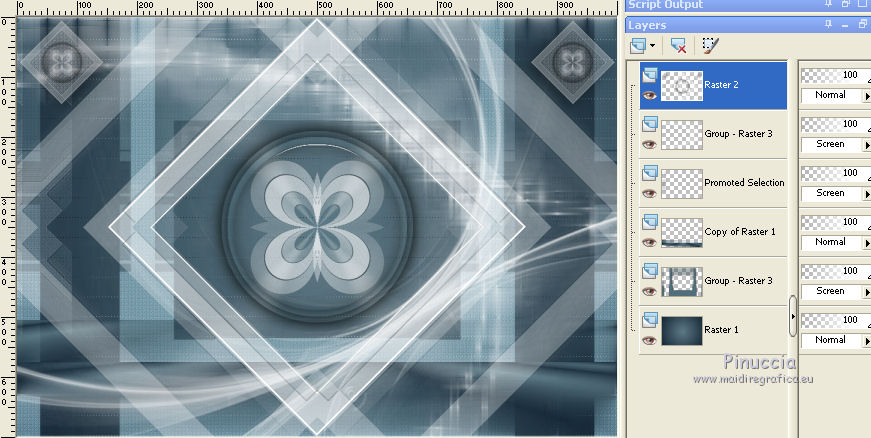Image resolution: width=871 pixels, height=438 pixels.
Task: Click the blue frame Group - Raster 3 thumbnail
Action: [682, 281]
